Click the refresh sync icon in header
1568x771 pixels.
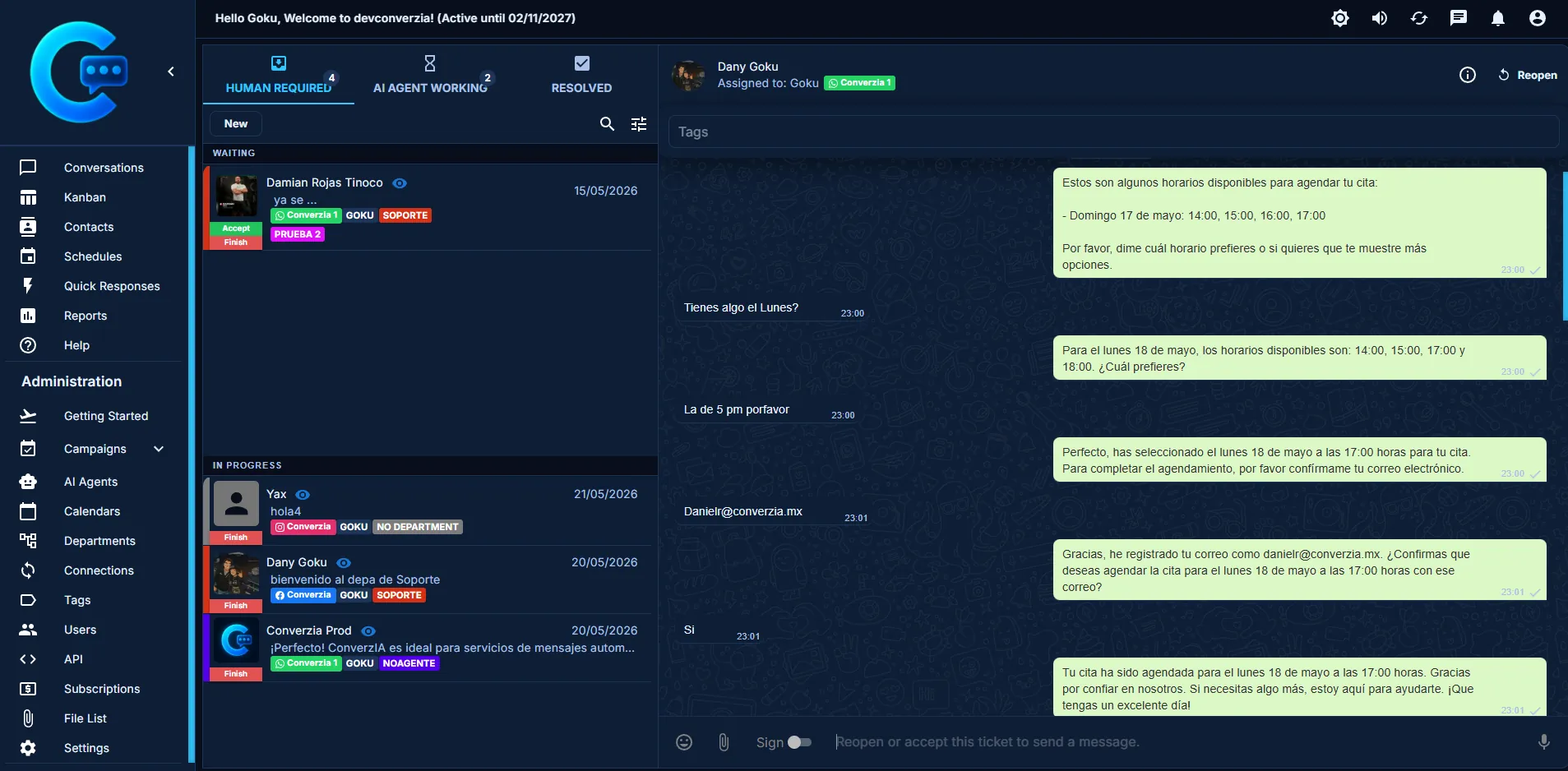pyautogui.click(x=1419, y=18)
